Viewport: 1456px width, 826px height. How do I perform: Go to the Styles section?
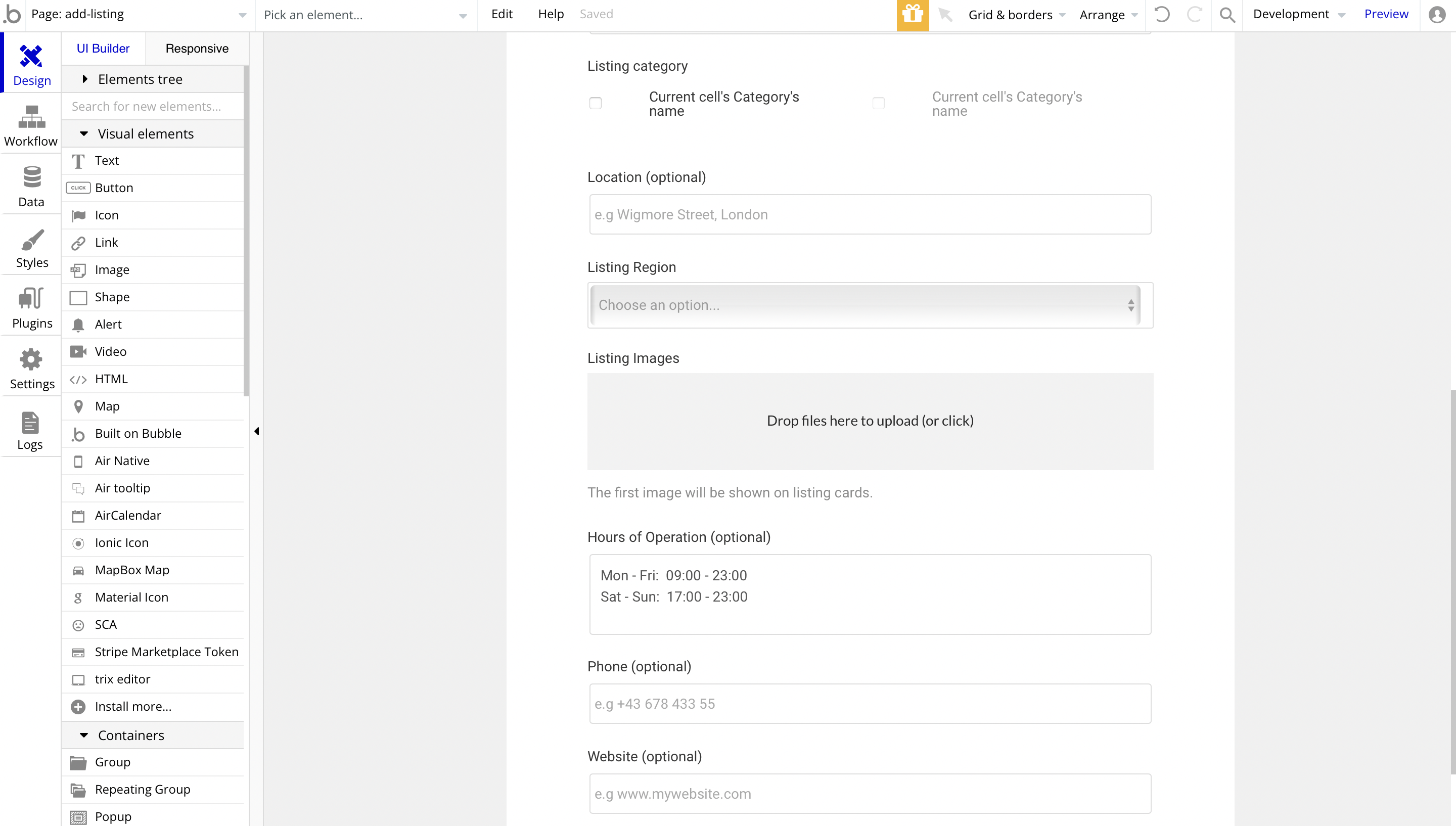coord(31,248)
